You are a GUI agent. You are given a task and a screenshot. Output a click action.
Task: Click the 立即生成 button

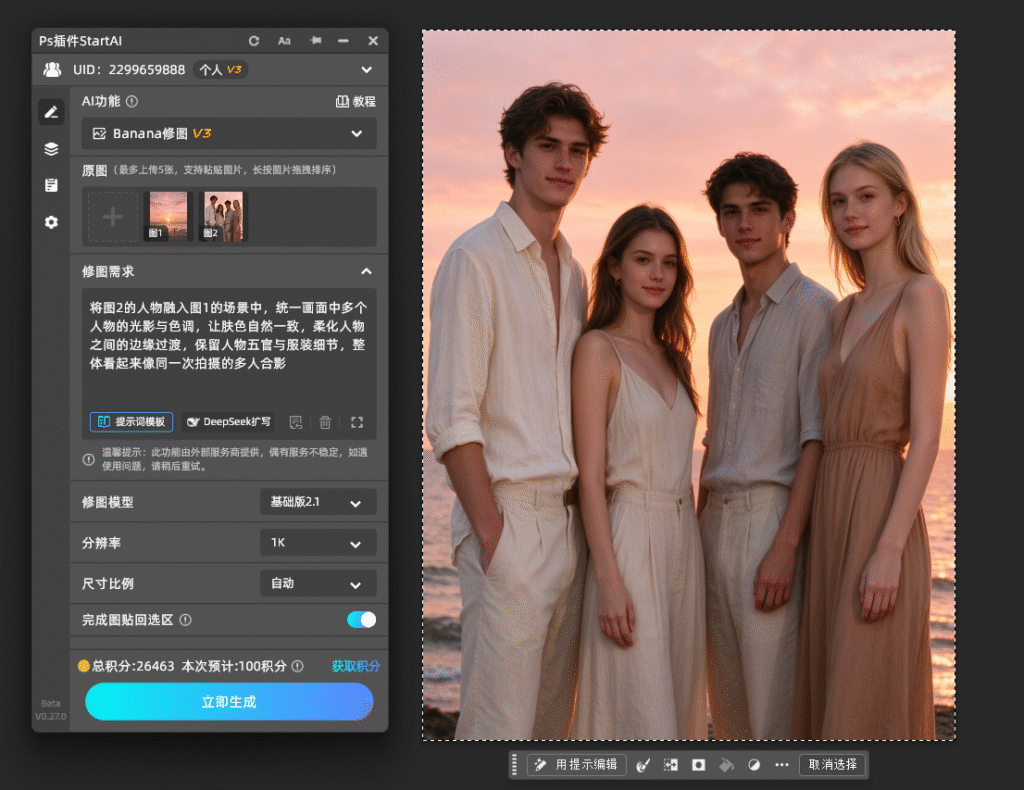[229, 702]
